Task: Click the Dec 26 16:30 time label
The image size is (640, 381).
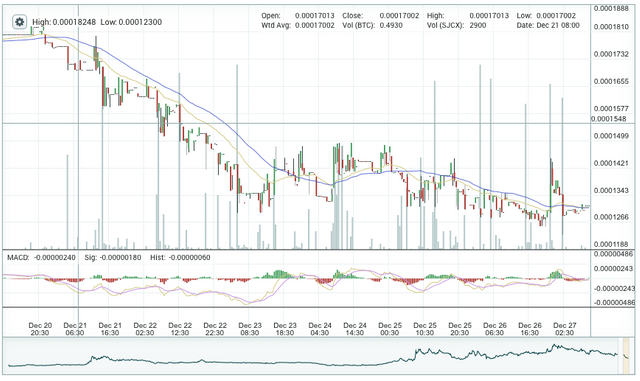Action: tap(530, 329)
